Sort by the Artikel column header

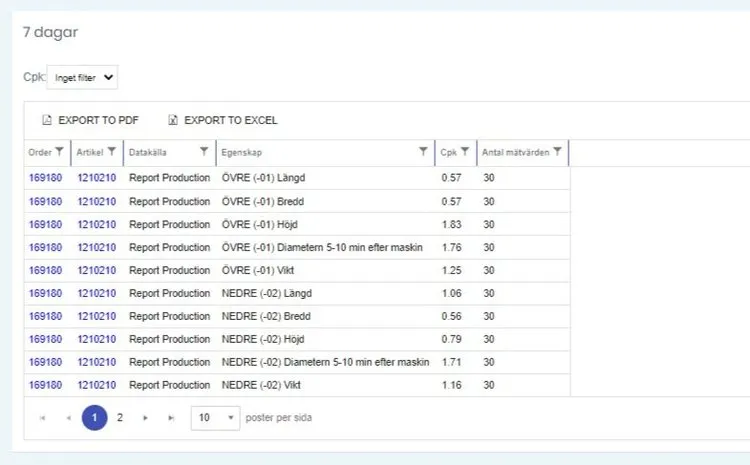pos(90,153)
